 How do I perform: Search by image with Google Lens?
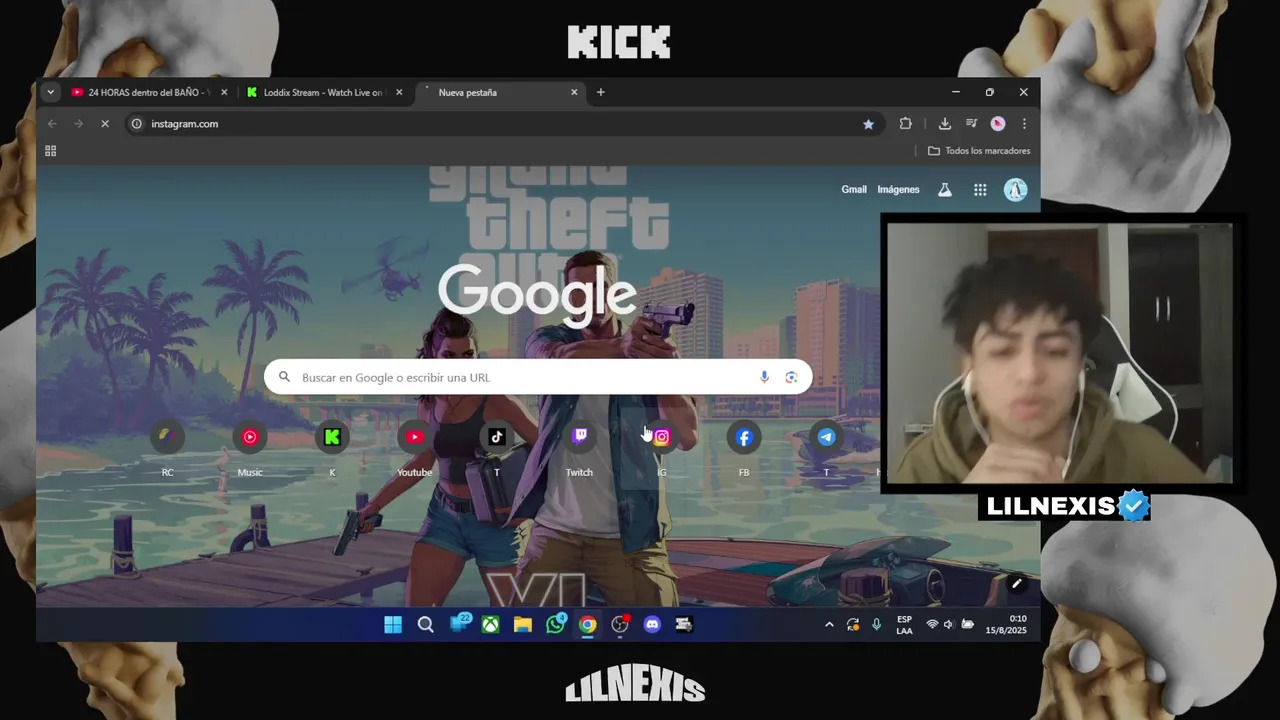click(791, 377)
